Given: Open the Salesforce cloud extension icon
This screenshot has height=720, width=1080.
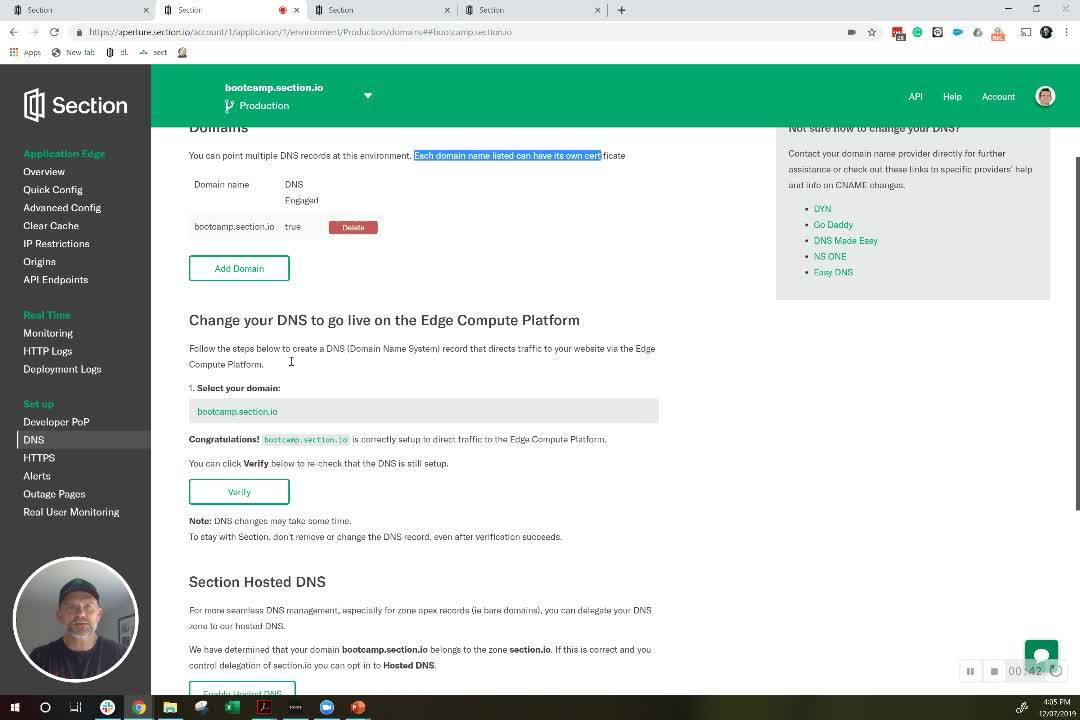Looking at the screenshot, I should pos(957,32).
